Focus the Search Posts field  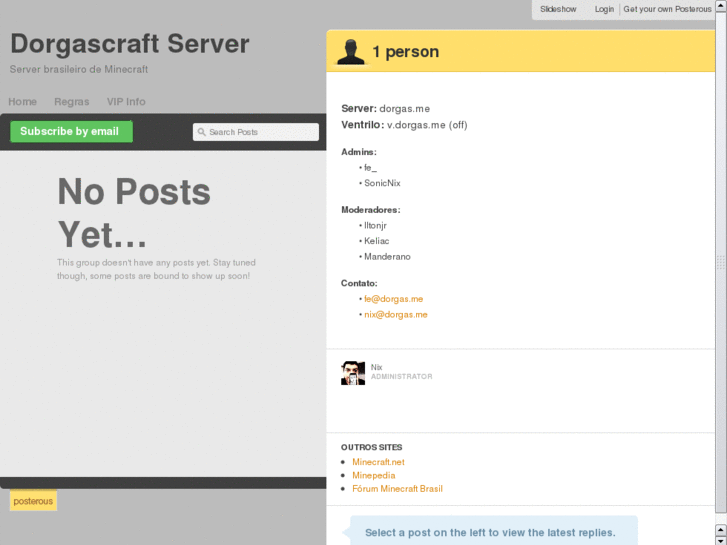255,132
